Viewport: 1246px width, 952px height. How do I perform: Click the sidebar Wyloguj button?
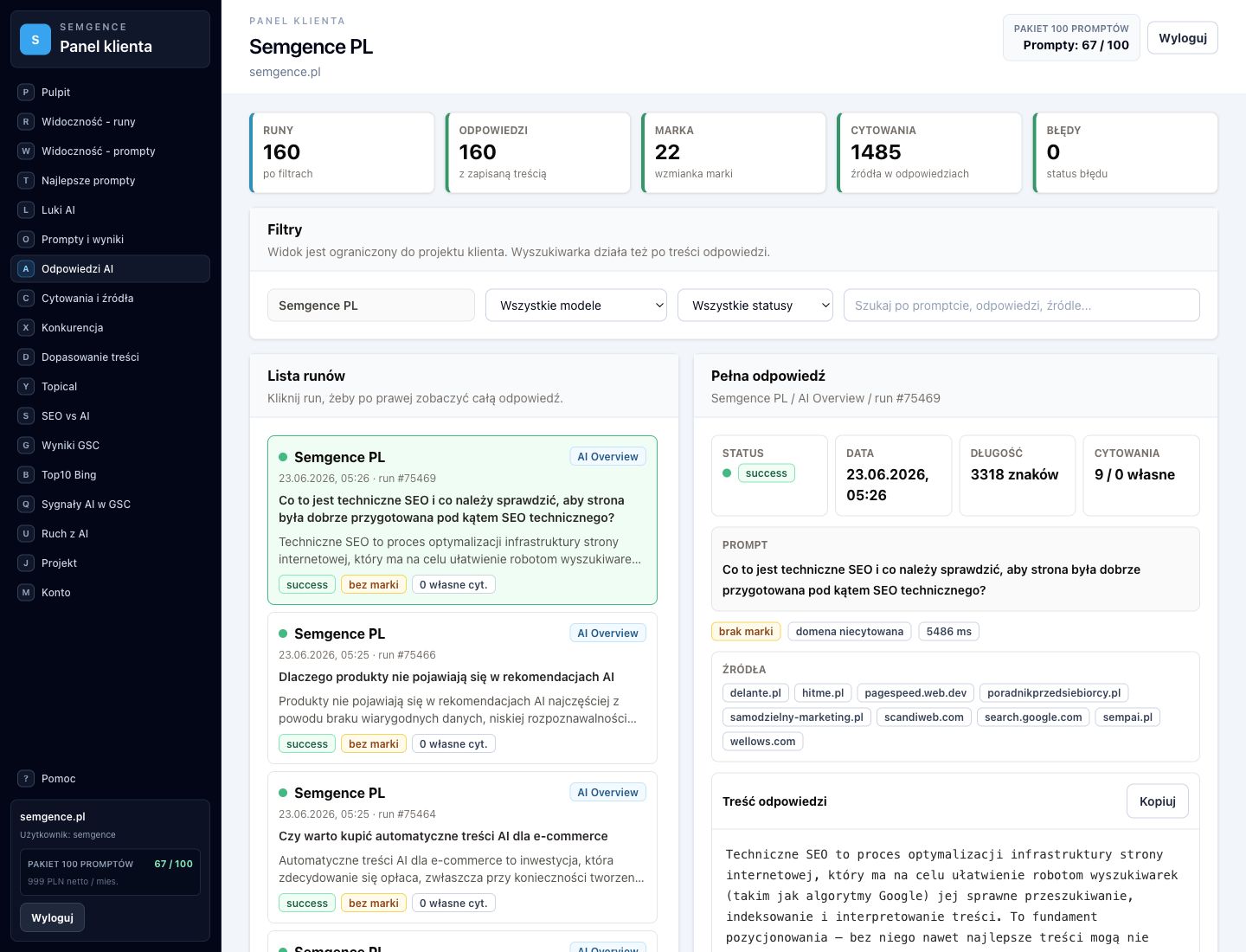pyautogui.click(x=52, y=917)
